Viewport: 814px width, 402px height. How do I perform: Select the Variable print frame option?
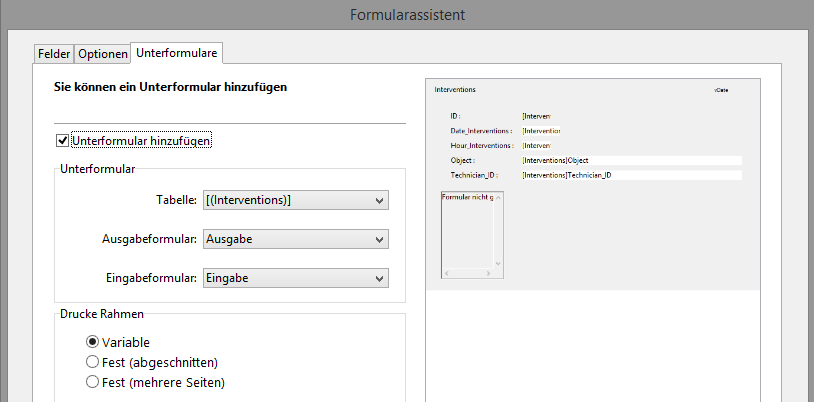(x=93, y=341)
